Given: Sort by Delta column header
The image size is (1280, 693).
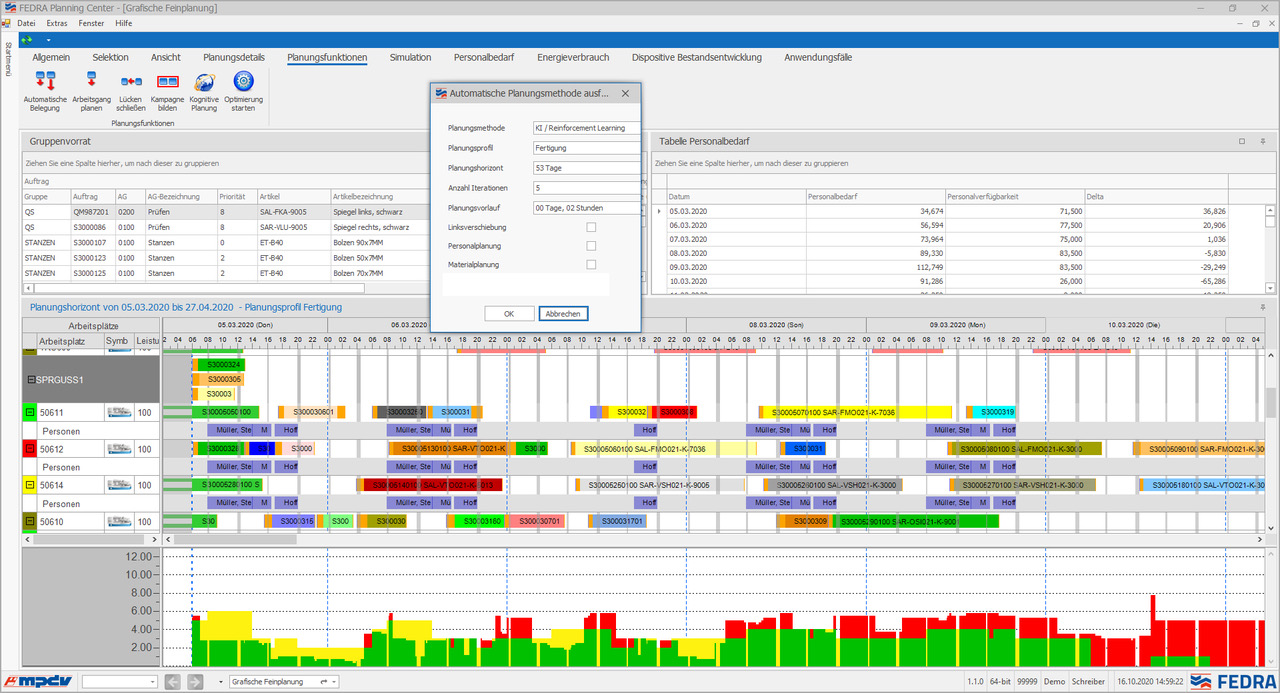Looking at the screenshot, I should click(1157, 197).
